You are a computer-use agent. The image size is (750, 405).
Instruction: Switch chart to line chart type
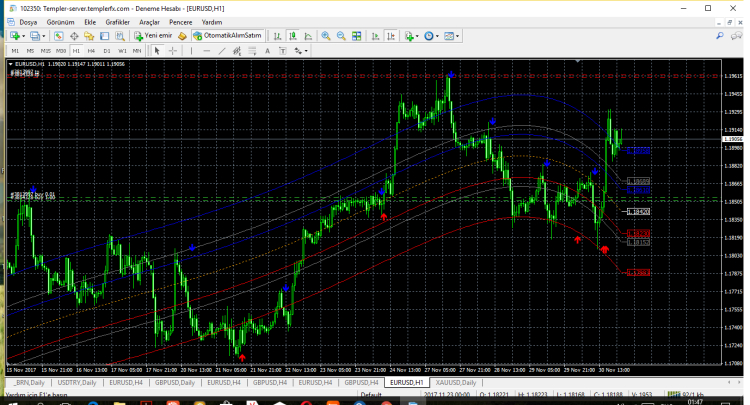click(x=308, y=36)
